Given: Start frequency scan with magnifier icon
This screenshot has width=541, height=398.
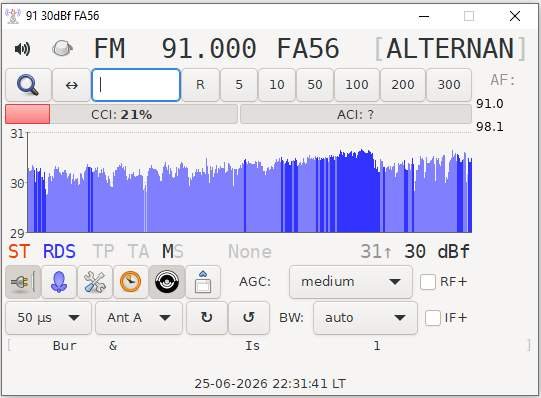Looking at the screenshot, I should click(x=28, y=85).
